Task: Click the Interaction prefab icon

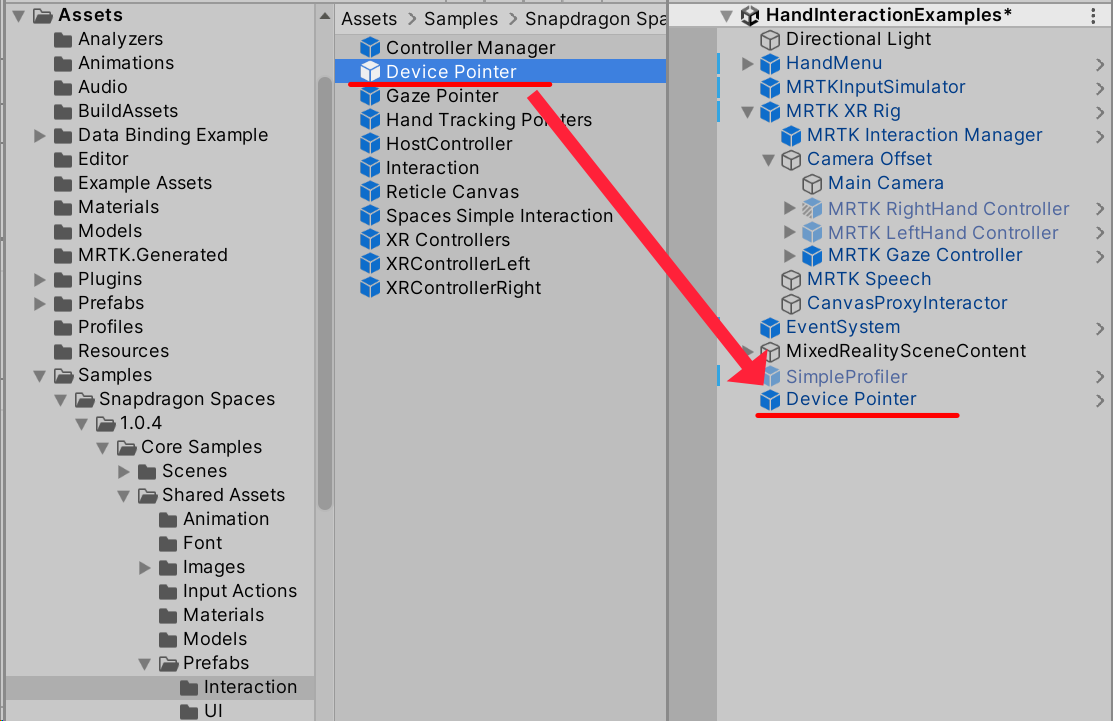Action: coord(370,168)
